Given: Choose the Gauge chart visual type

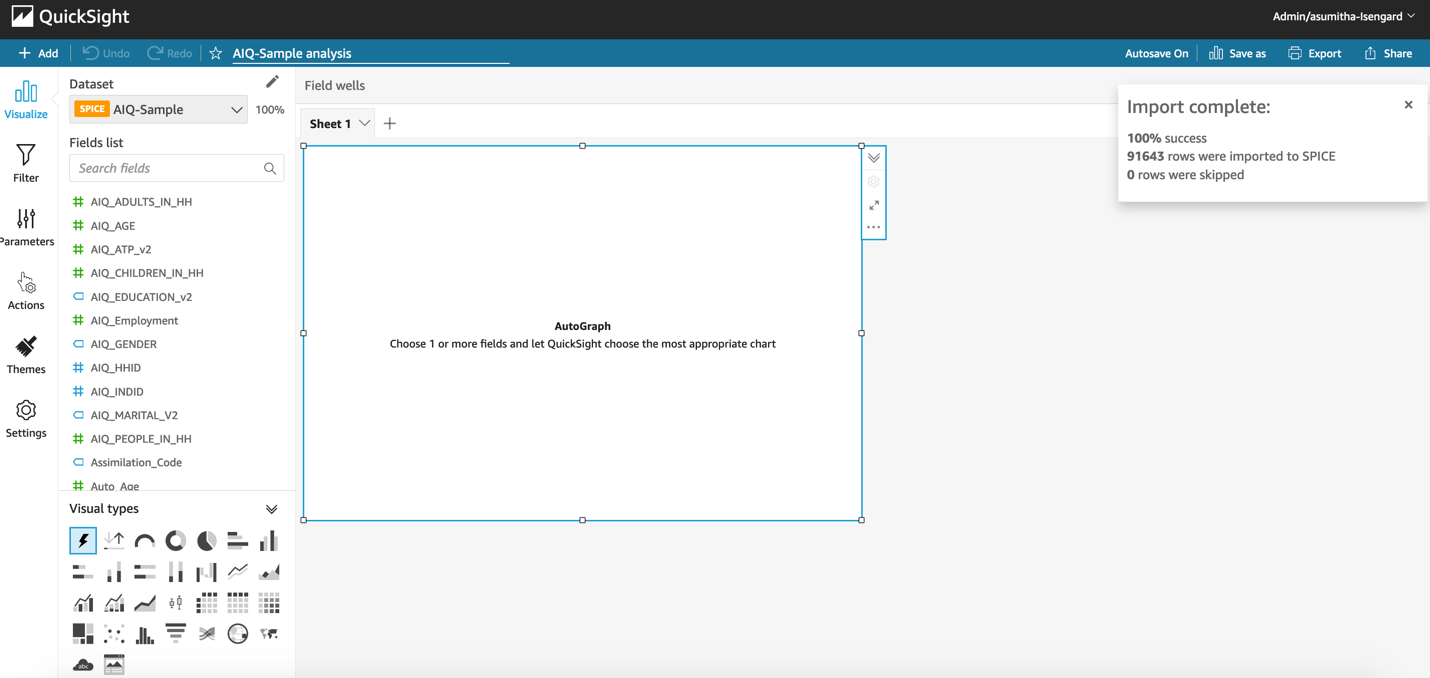Looking at the screenshot, I should (x=145, y=541).
